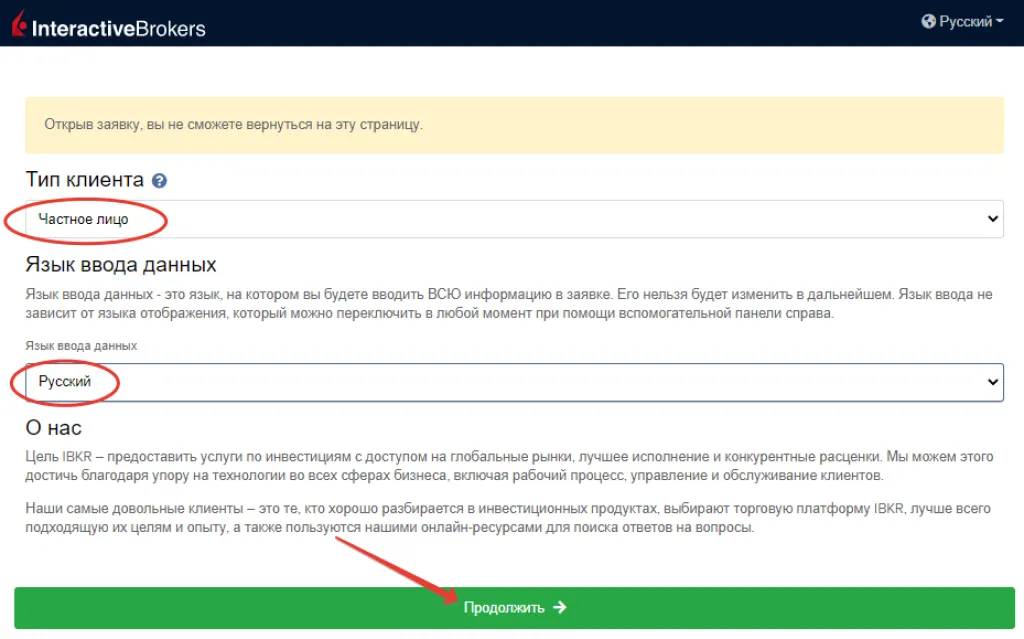
Task: Click small Язык ввода данных field label
Action: coord(81,346)
